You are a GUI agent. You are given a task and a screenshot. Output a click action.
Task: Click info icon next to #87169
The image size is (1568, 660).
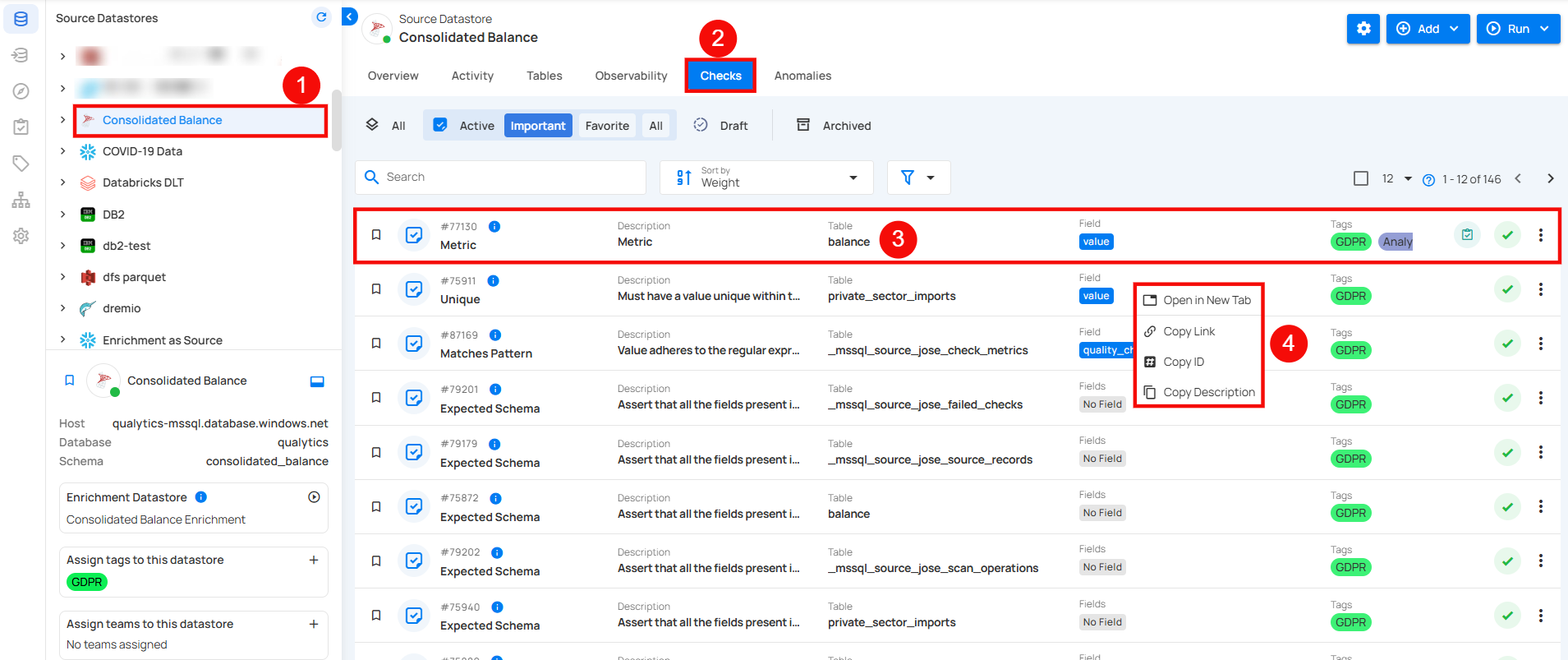coord(495,335)
